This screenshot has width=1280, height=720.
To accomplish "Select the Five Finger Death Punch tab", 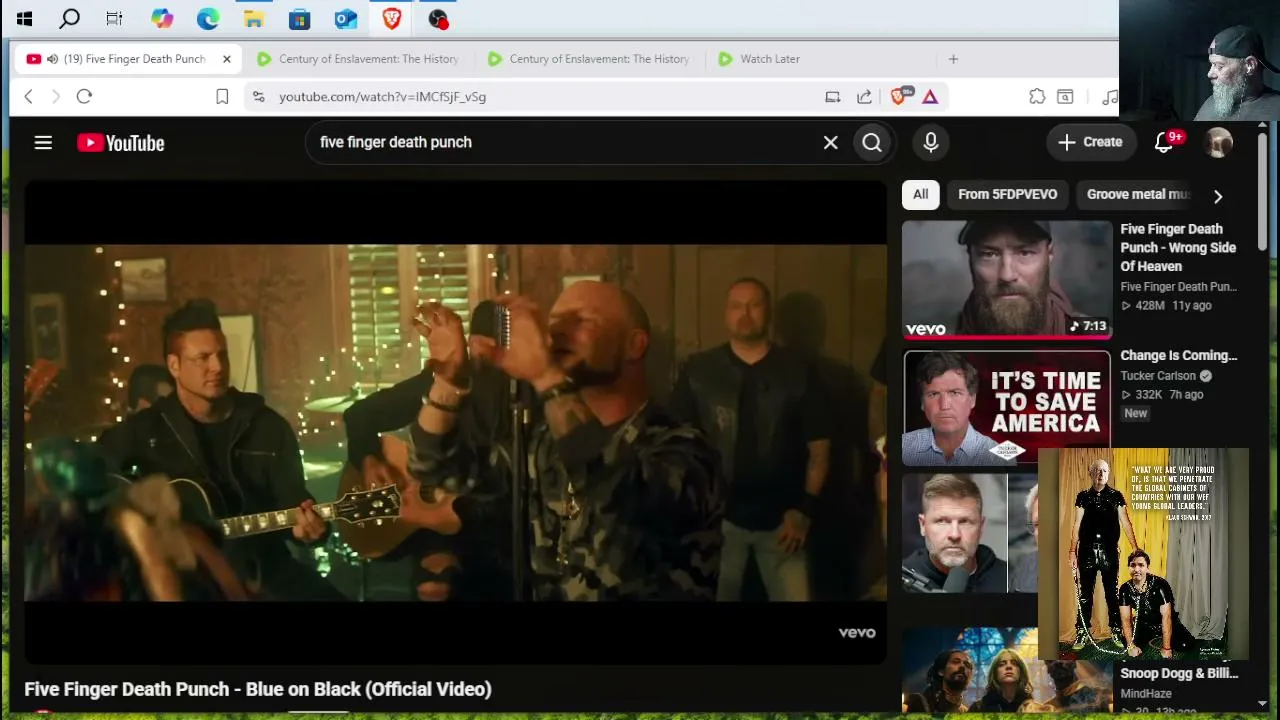I will click(x=128, y=59).
